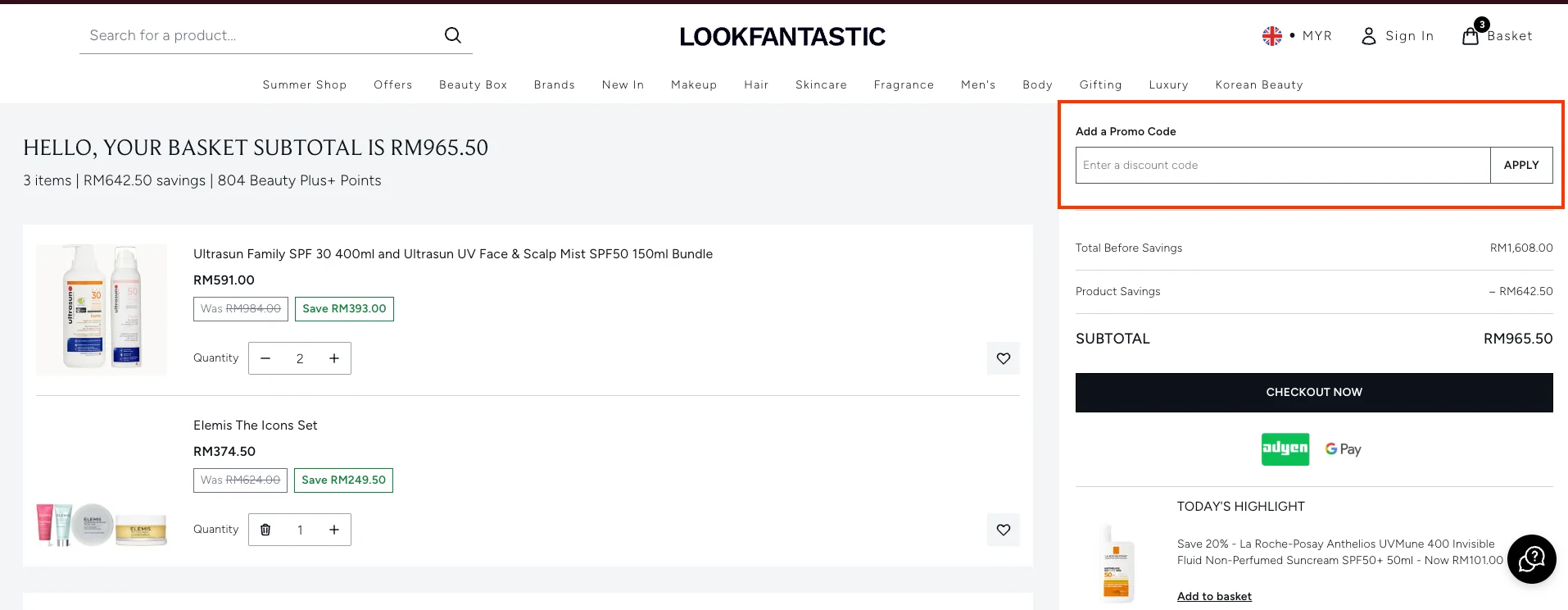Click the search magnifier icon

(453, 35)
